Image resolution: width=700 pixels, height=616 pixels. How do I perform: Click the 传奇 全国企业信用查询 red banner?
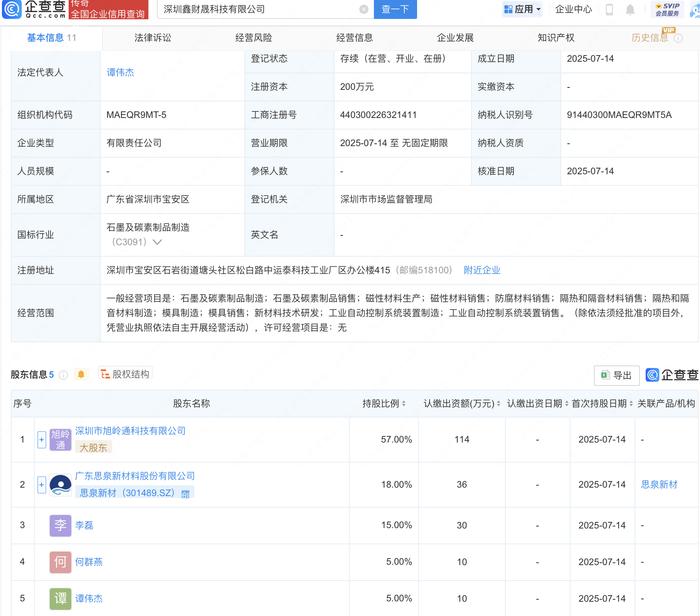pos(108,9)
